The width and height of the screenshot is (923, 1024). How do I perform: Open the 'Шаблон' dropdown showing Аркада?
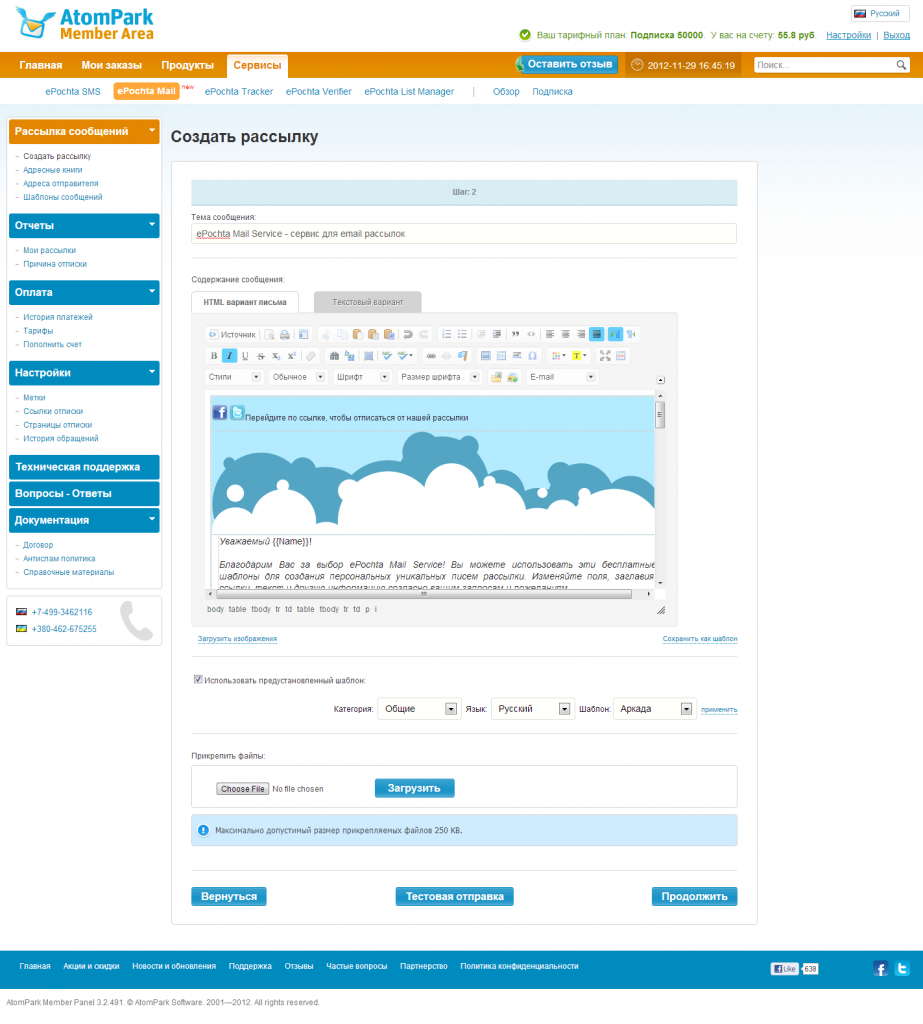pyautogui.click(x=654, y=709)
